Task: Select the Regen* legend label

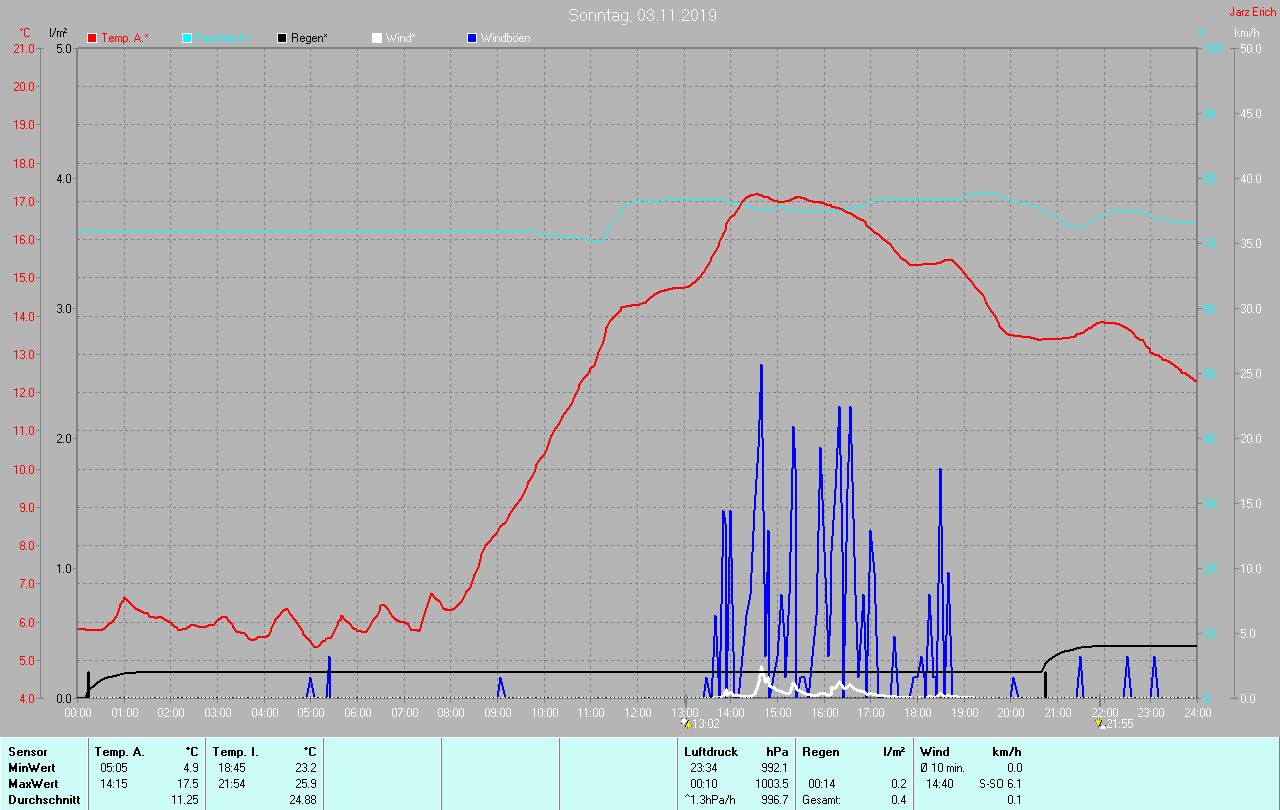Action: point(310,38)
